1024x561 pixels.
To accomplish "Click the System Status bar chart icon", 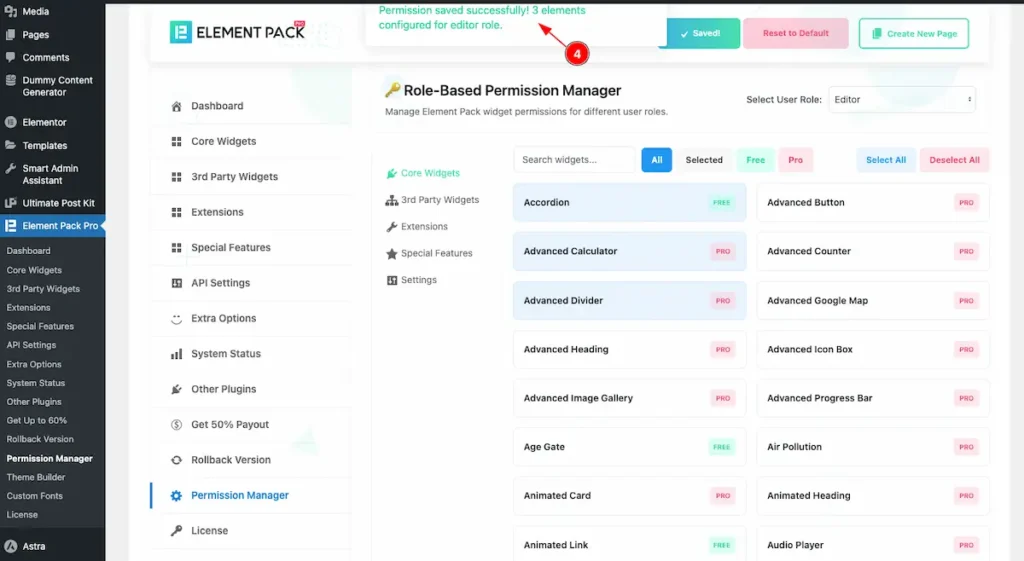I will coord(177,354).
